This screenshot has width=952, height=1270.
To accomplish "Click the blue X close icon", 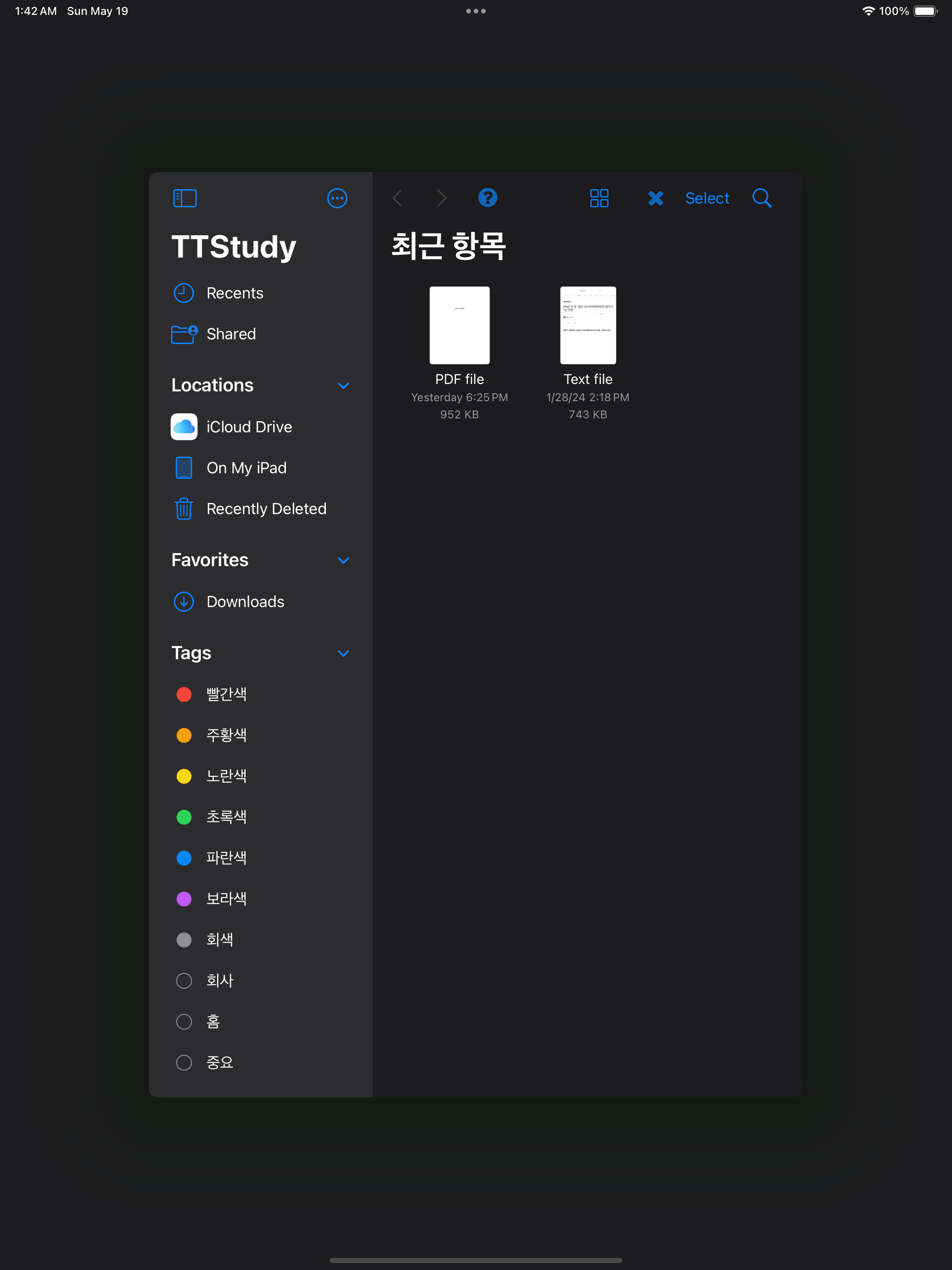I will pyautogui.click(x=655, y=198).
